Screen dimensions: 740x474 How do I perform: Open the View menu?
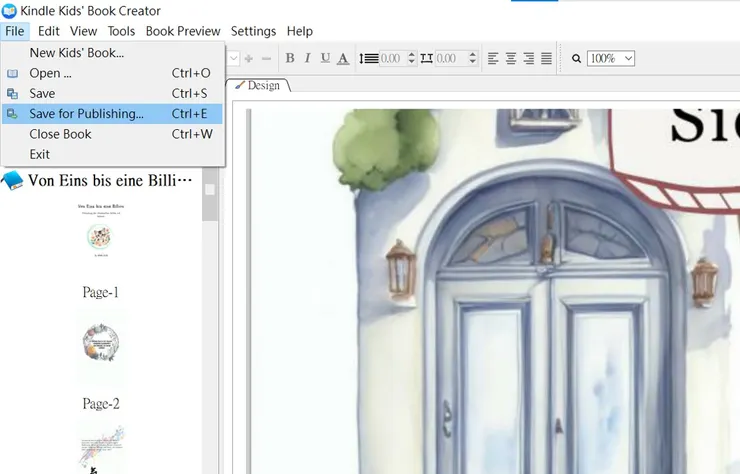(x=84, y=31)
